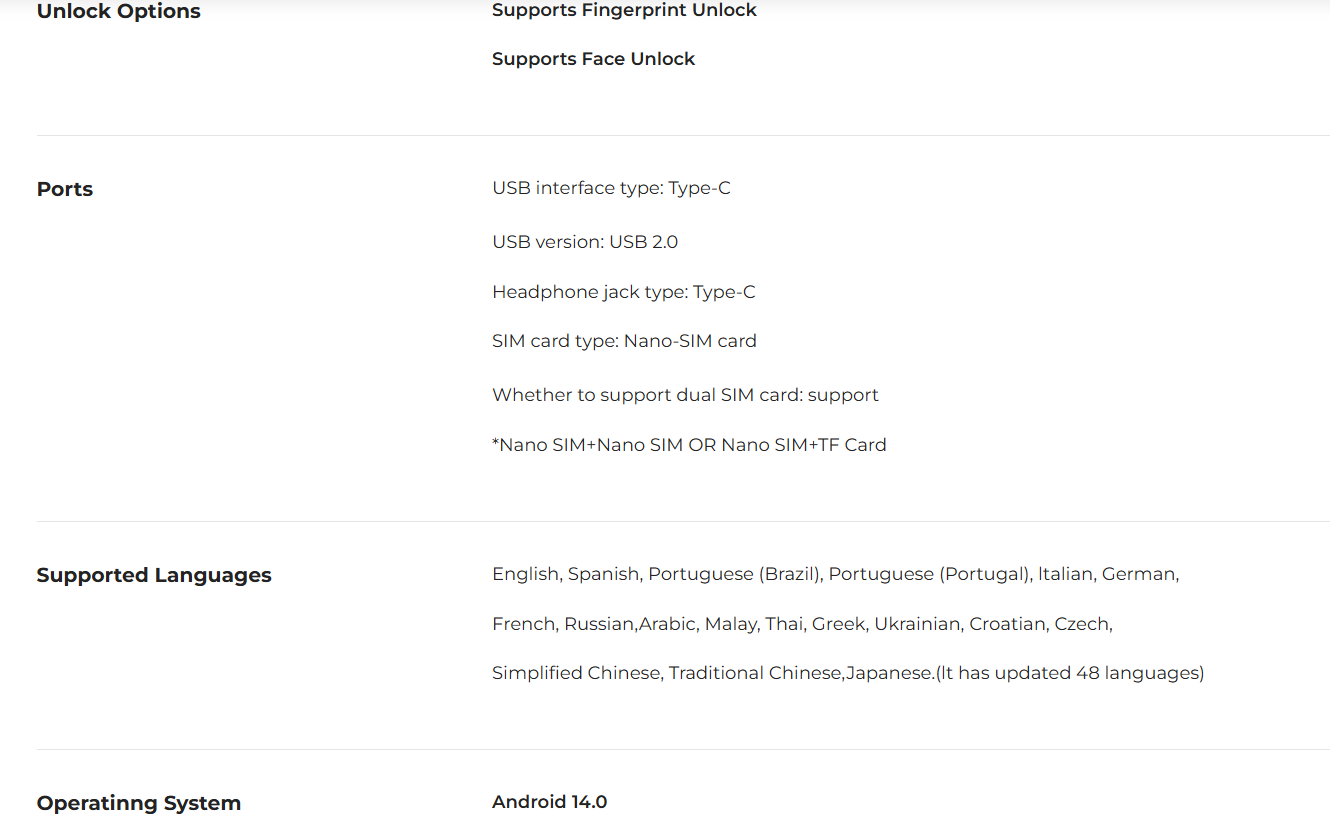Select the Android 14.0 value

(549, 802)
